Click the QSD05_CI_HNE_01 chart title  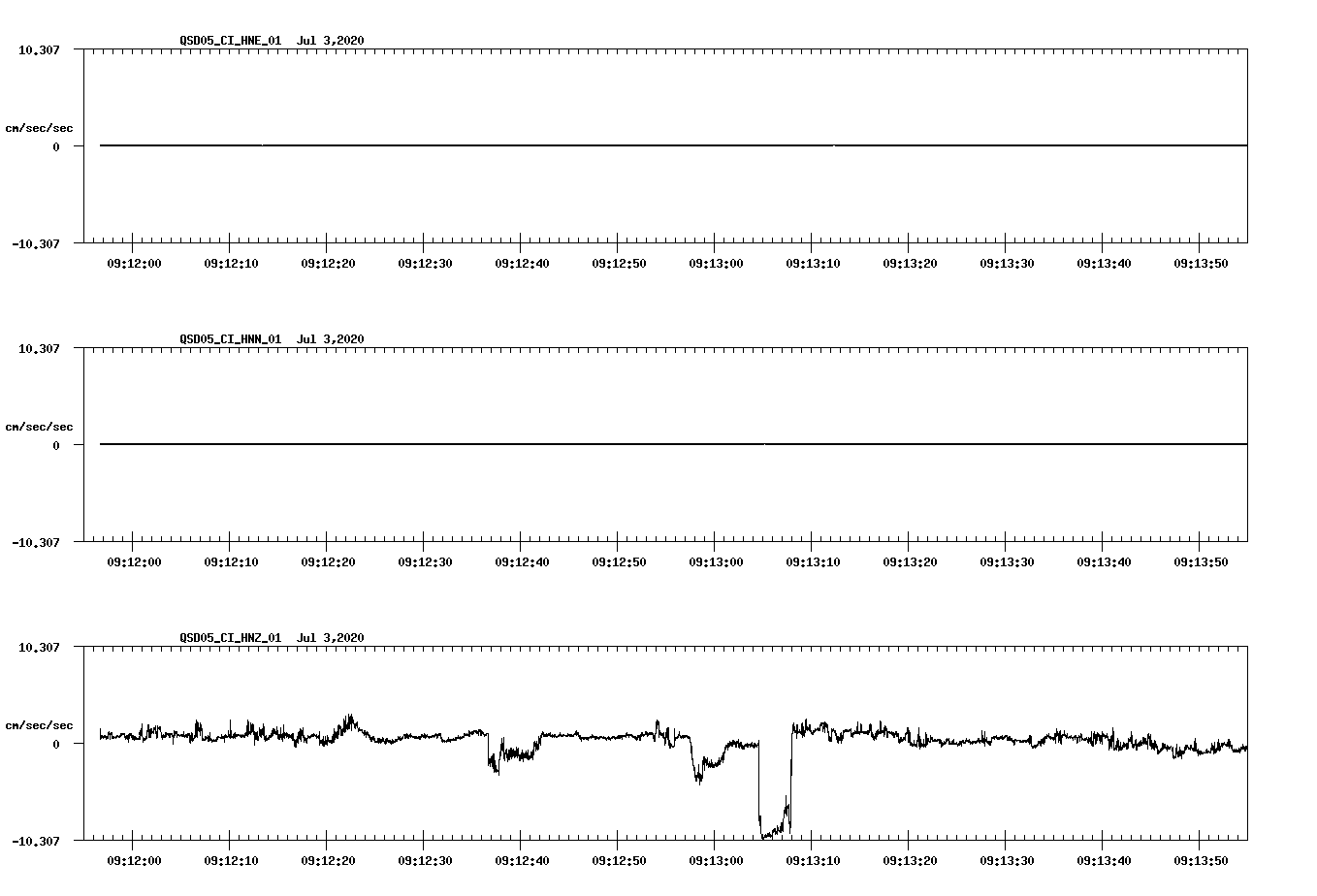(x=272, y=40)
